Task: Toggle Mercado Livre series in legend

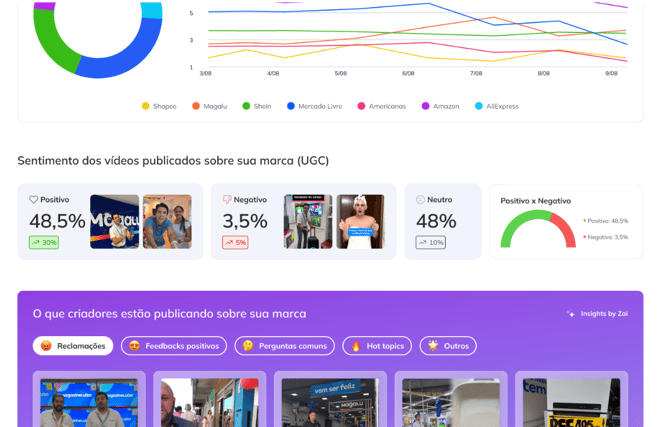Action: click(x=314, y=106)
